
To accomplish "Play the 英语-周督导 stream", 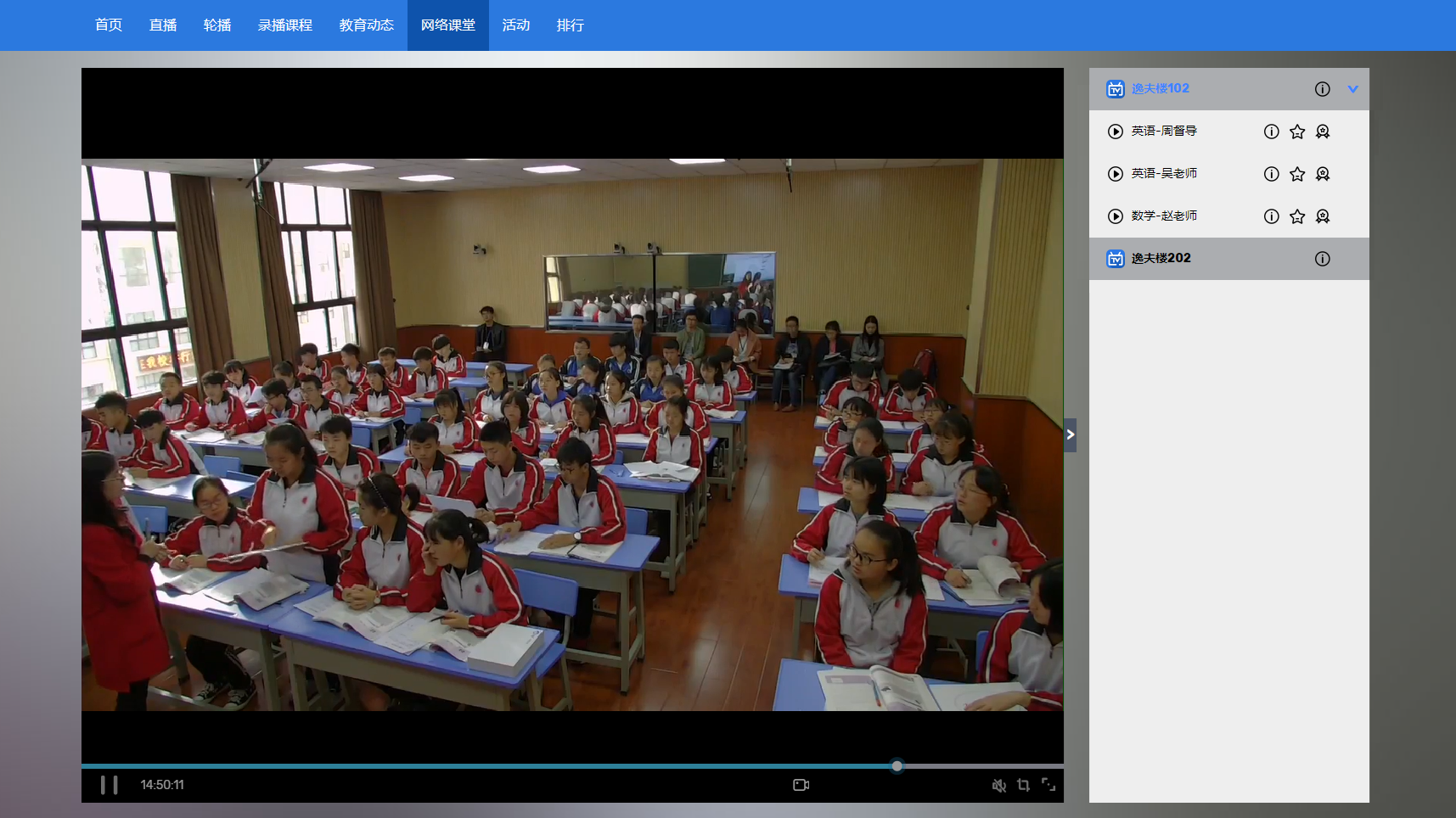I will [x=1116, y=132].
